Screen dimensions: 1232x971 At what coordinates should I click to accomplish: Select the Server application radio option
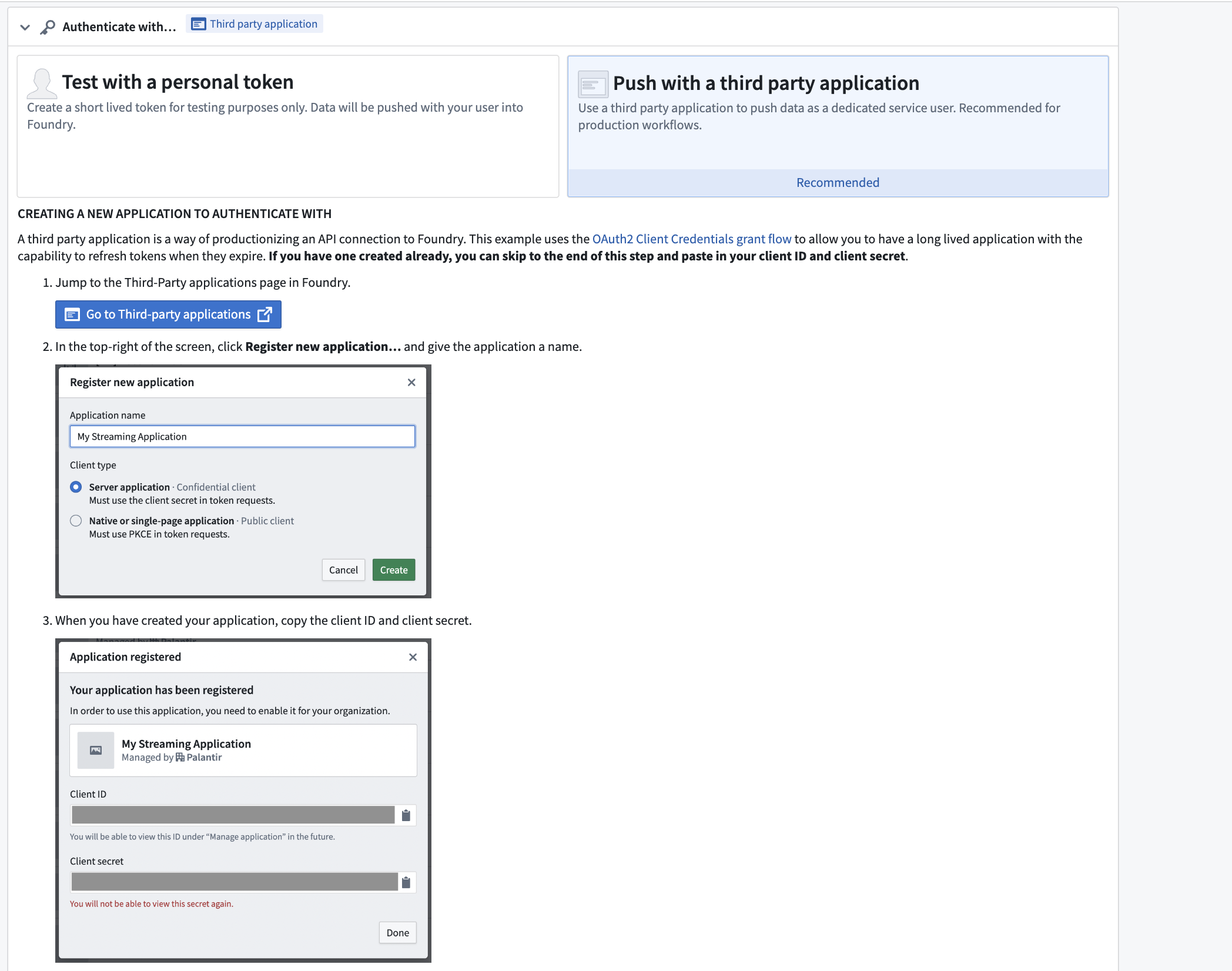point(76,487)
